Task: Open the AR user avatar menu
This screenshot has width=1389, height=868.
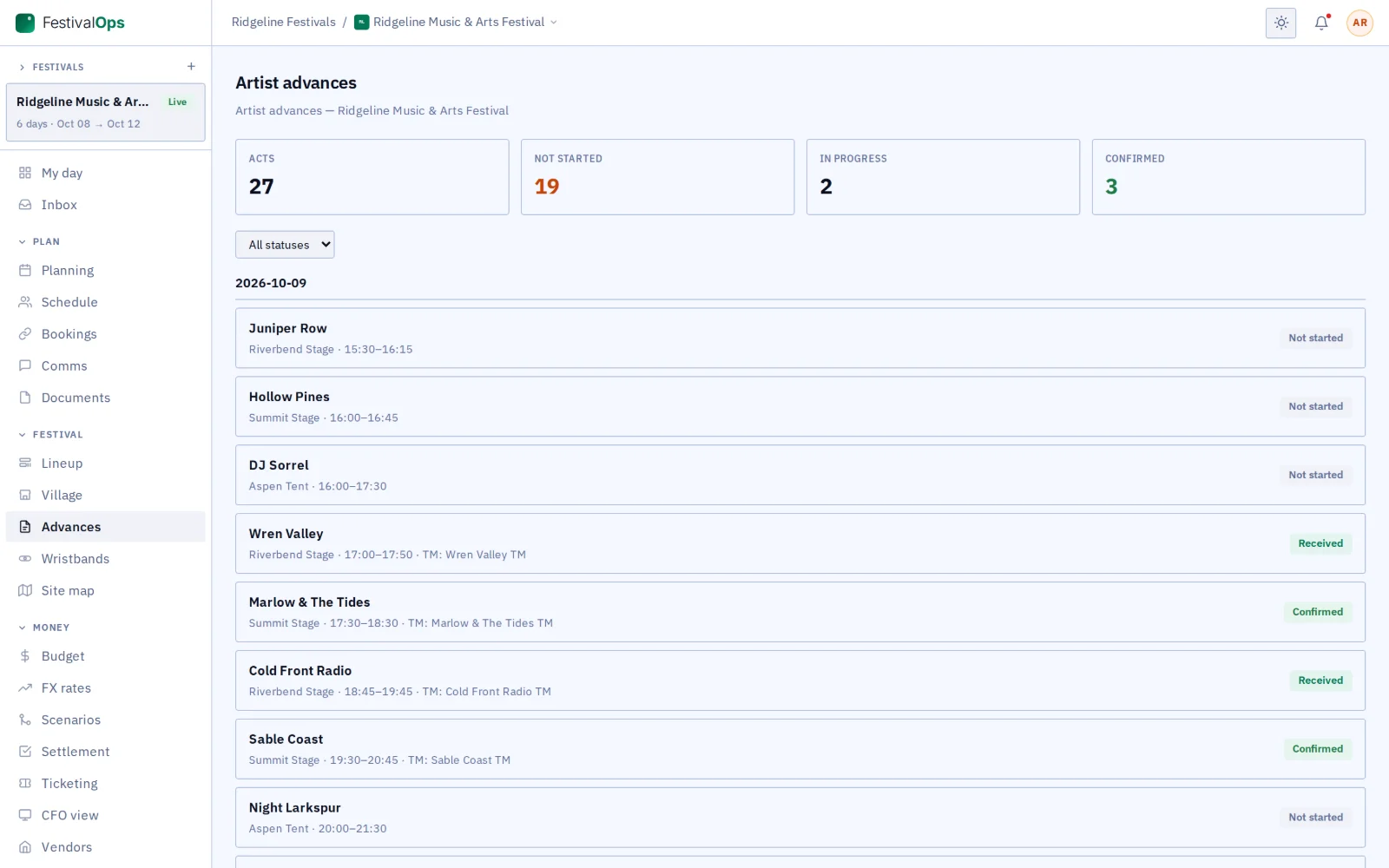Action: click(x=1359, y=23)
